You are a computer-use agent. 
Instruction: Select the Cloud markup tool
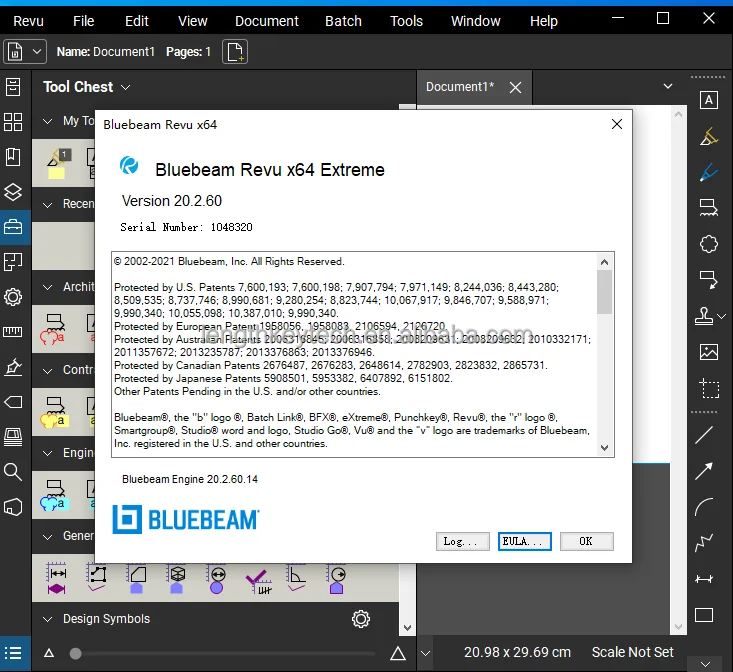pos(708,243)
